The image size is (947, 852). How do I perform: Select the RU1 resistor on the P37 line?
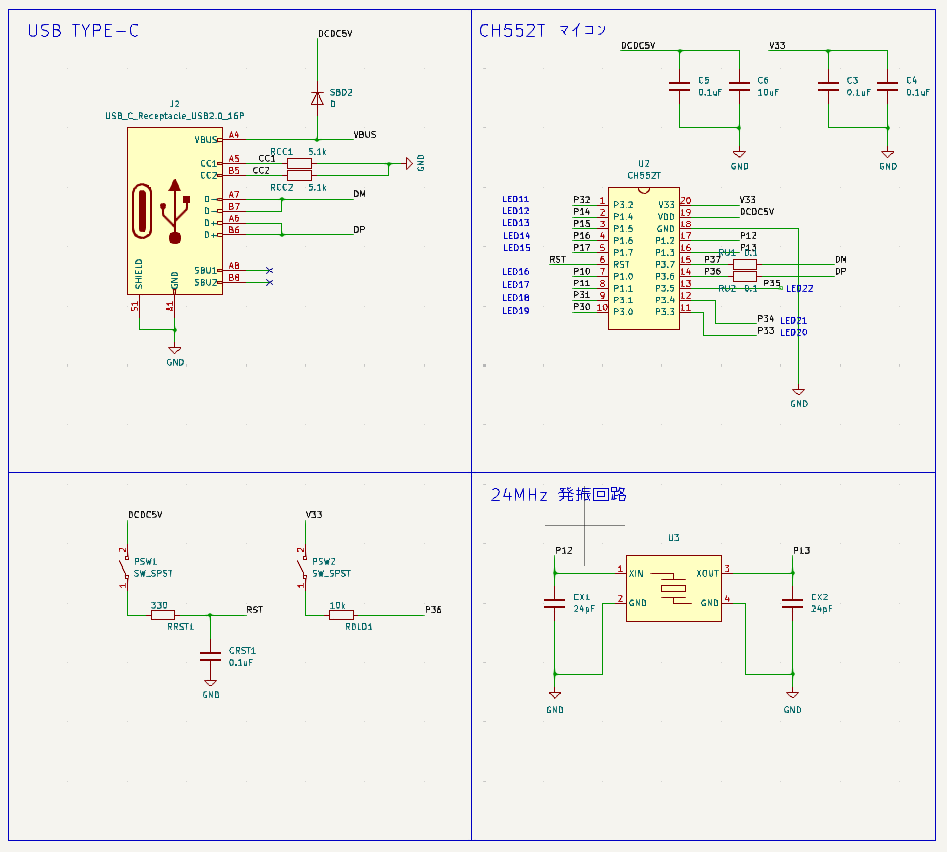[x=745, y=264]
